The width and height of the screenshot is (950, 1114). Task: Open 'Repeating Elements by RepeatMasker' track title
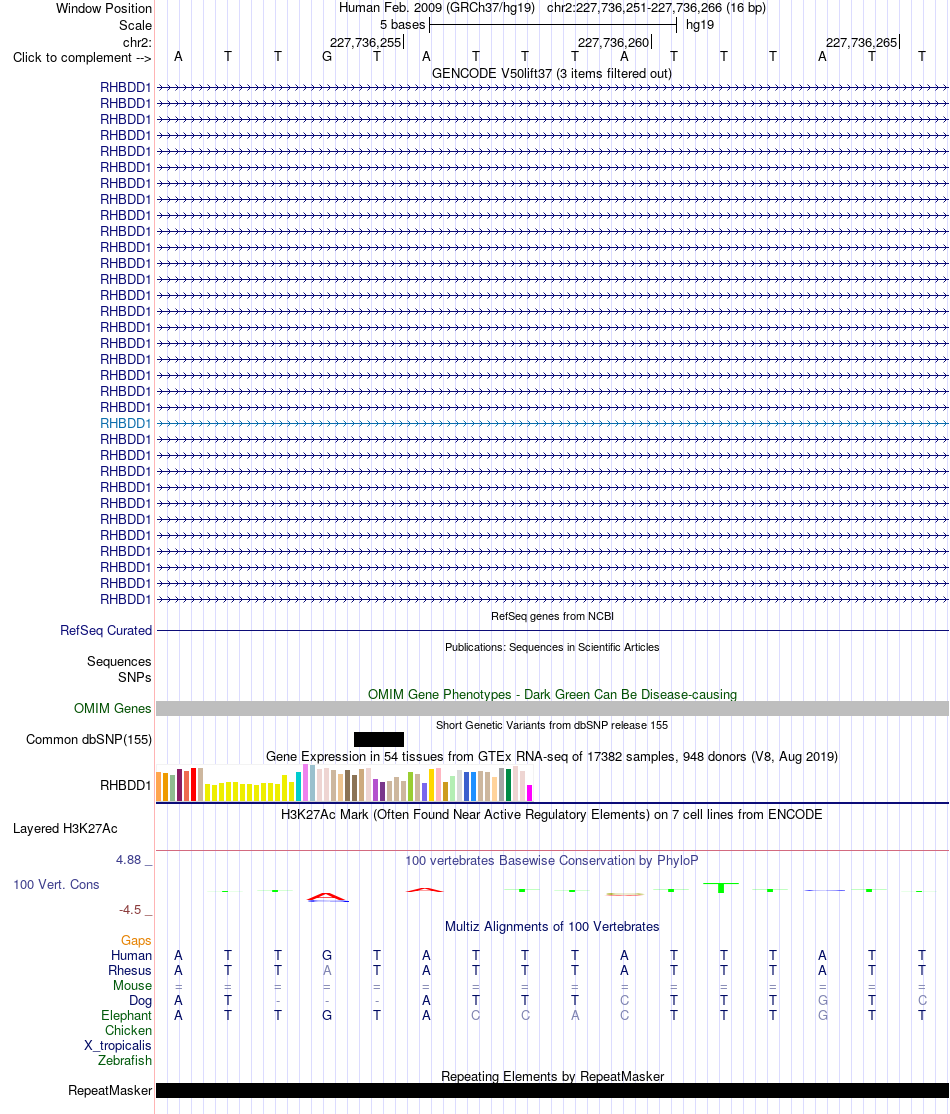click(552, 1076)
